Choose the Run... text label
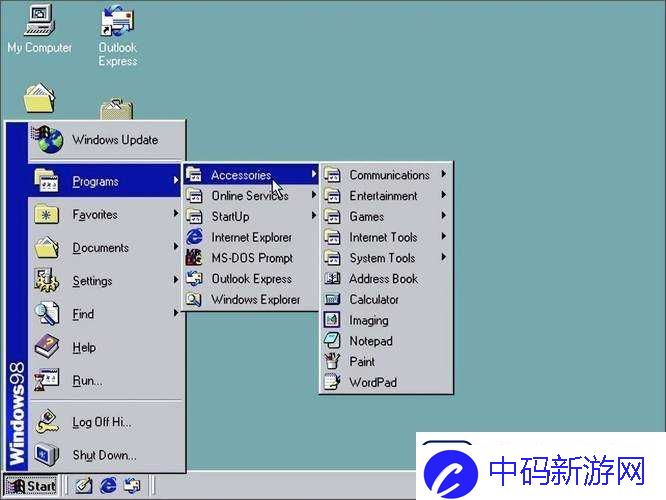This screenshot has height=500, width=666. coord(87,380)
